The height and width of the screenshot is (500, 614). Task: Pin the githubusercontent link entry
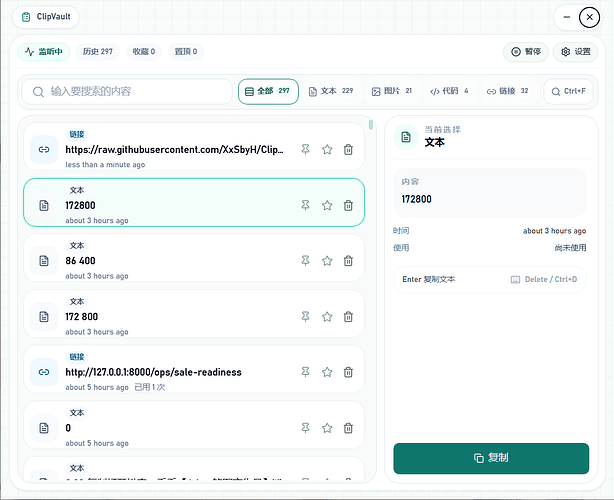tap(305, 149)
